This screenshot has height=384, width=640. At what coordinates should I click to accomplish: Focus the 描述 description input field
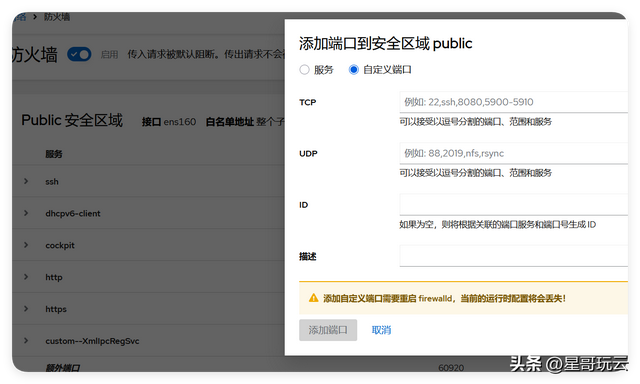pos(513,256)
